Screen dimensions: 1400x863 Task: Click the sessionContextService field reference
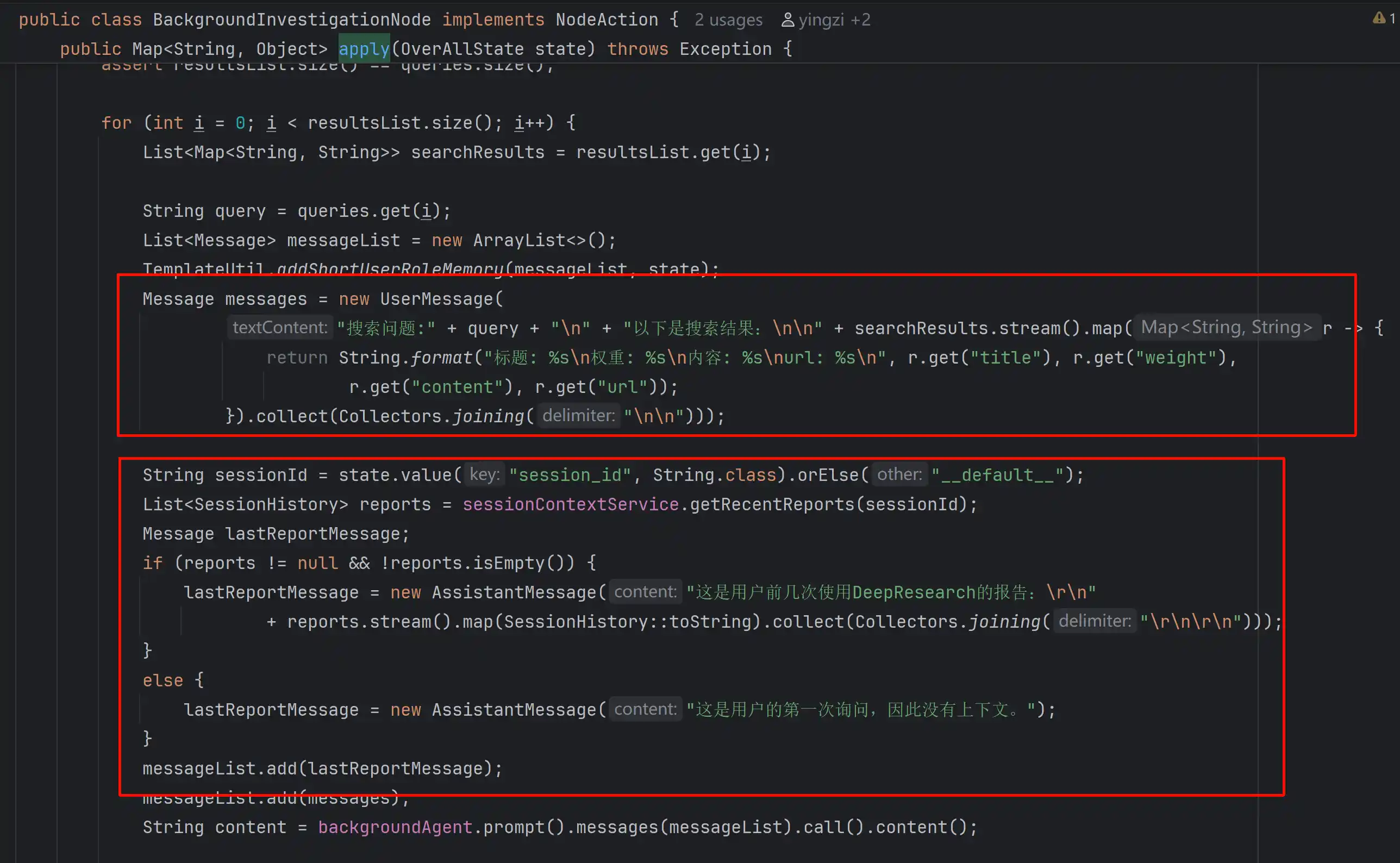pos(570,504)
